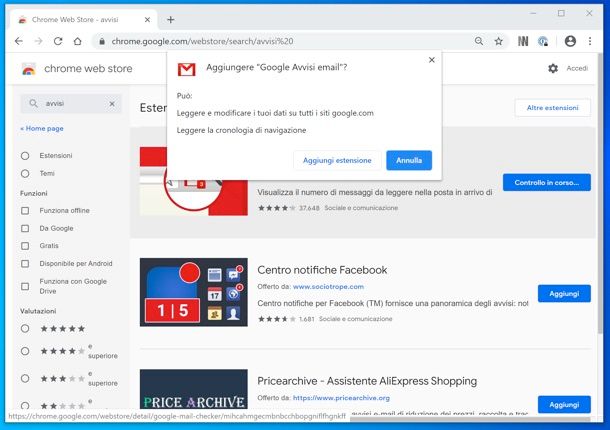The width and height of the screenshot is (610, 430).
Task: Click the striped extension icon in toolbar
Action: pos(523,41)
